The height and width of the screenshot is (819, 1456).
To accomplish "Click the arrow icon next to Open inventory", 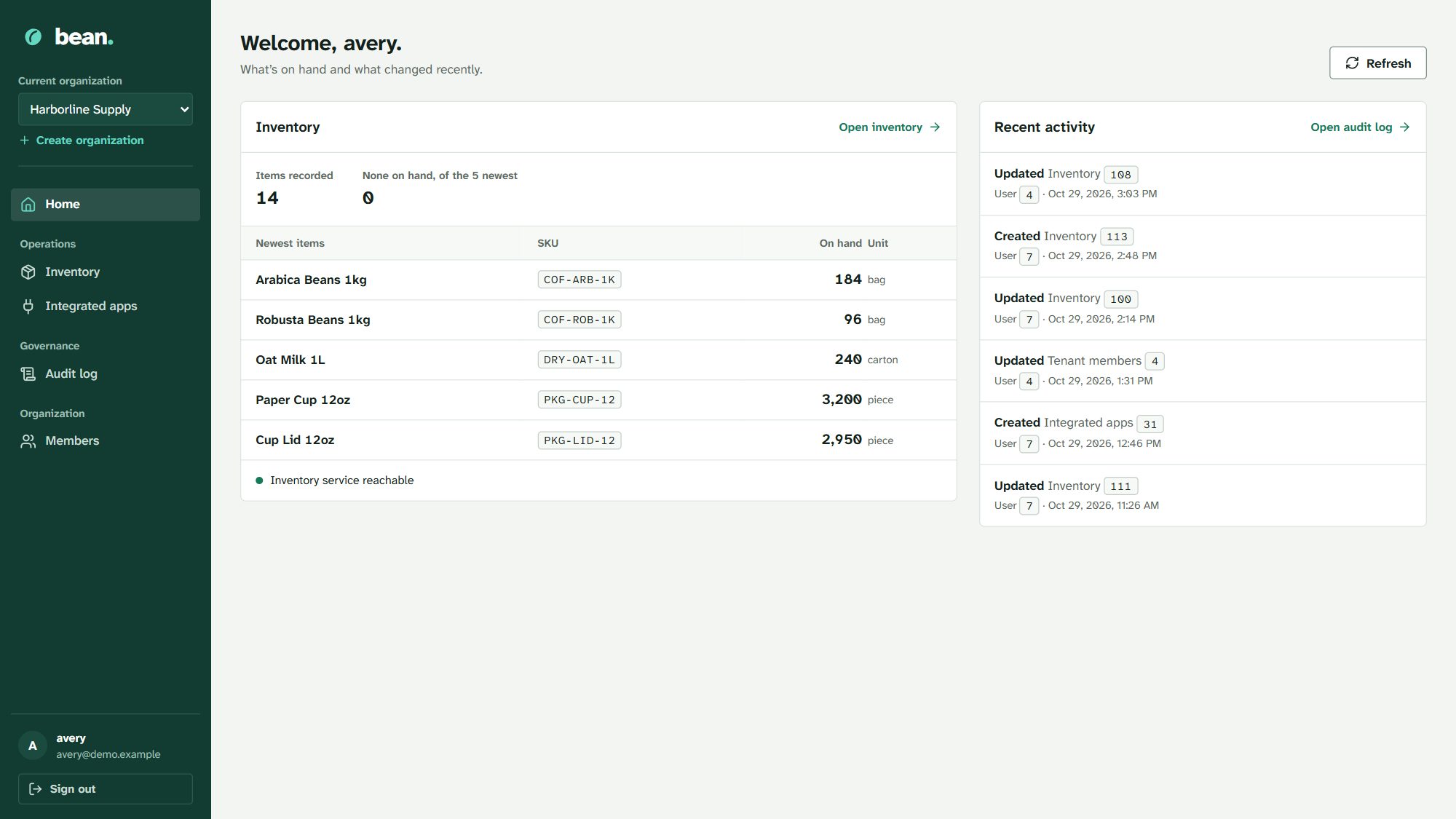I will [935, 127].
